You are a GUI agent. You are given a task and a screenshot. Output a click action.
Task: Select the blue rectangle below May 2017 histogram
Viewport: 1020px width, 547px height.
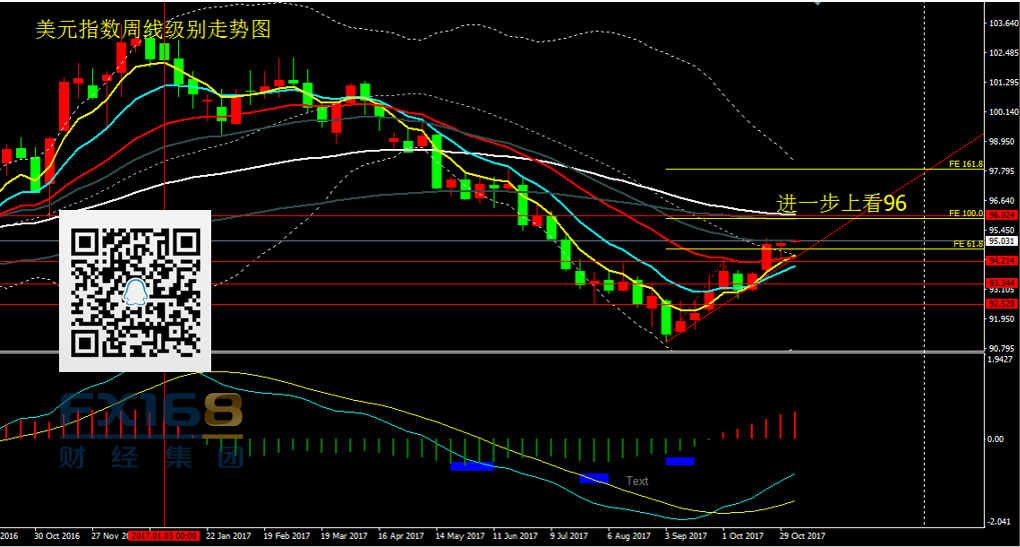pos(471,466)
